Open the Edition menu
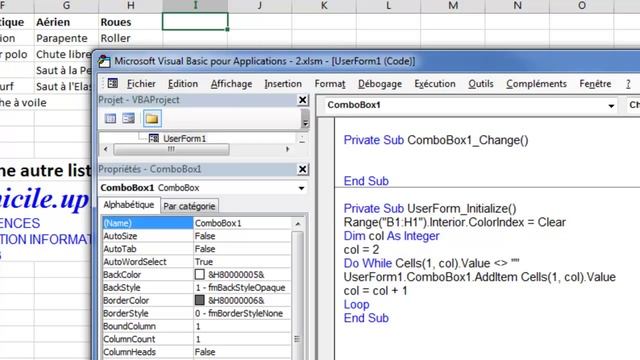Screen dimensions: 640x360 (183, 84)
